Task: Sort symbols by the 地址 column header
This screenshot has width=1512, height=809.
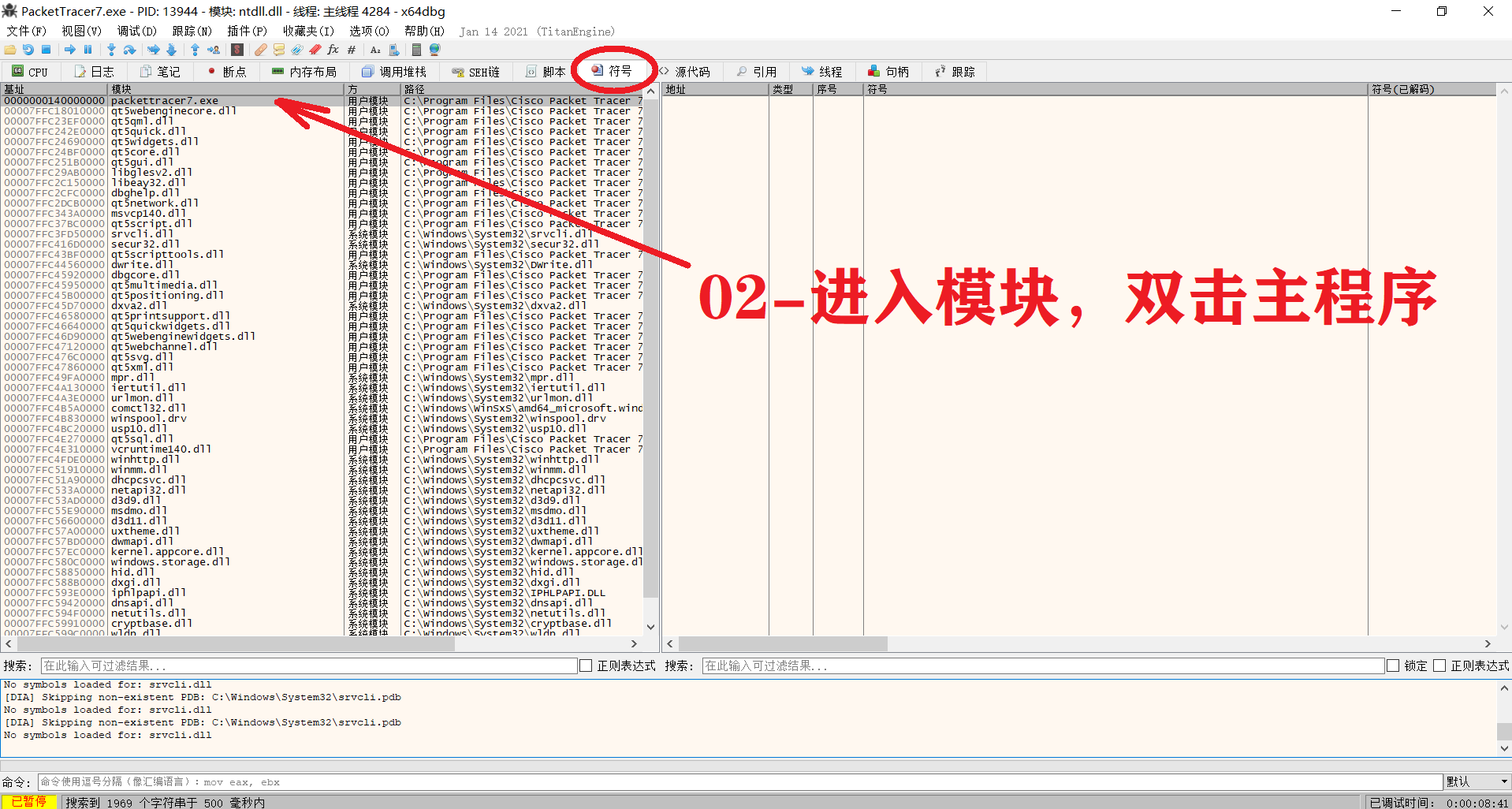Action: 716,89
